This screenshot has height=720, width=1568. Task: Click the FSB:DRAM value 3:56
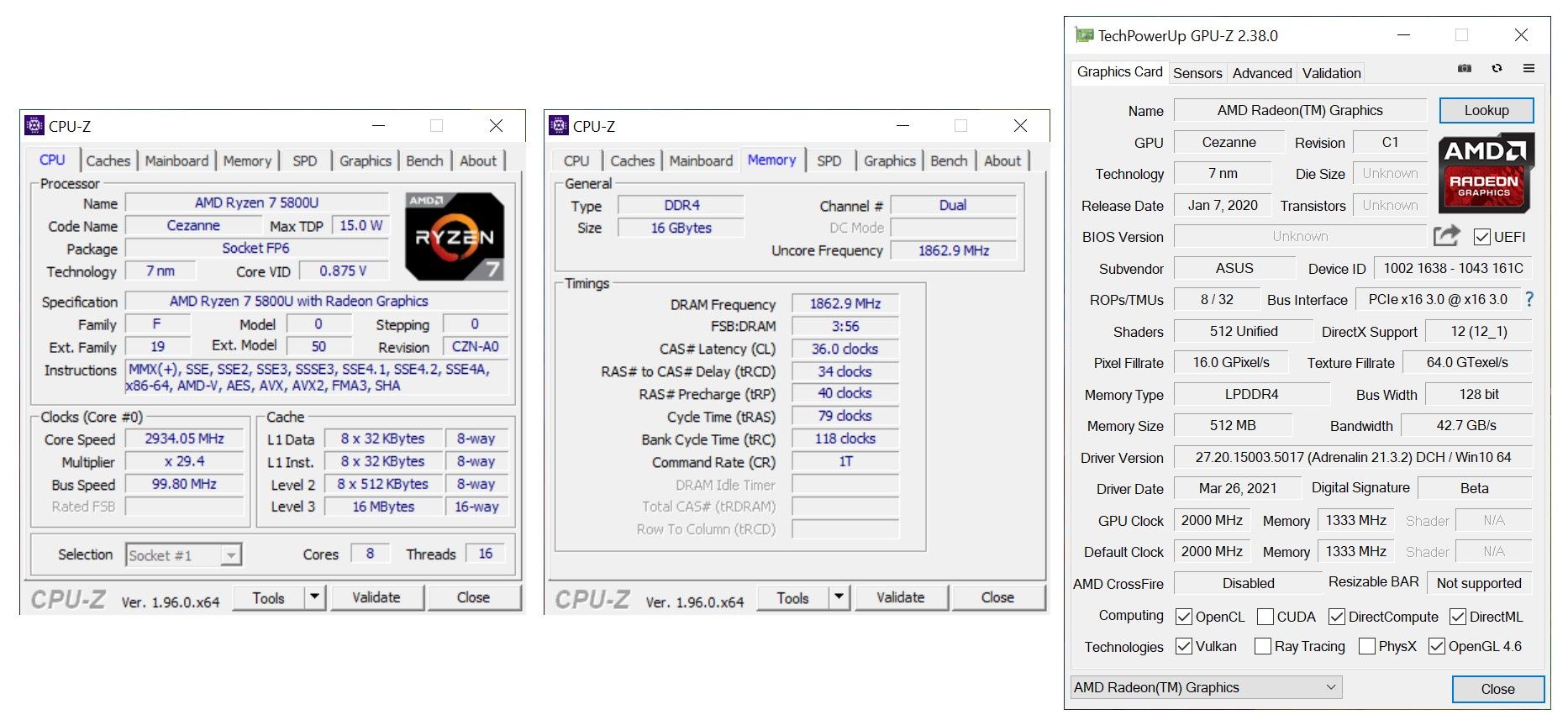(x=845, y=326)
